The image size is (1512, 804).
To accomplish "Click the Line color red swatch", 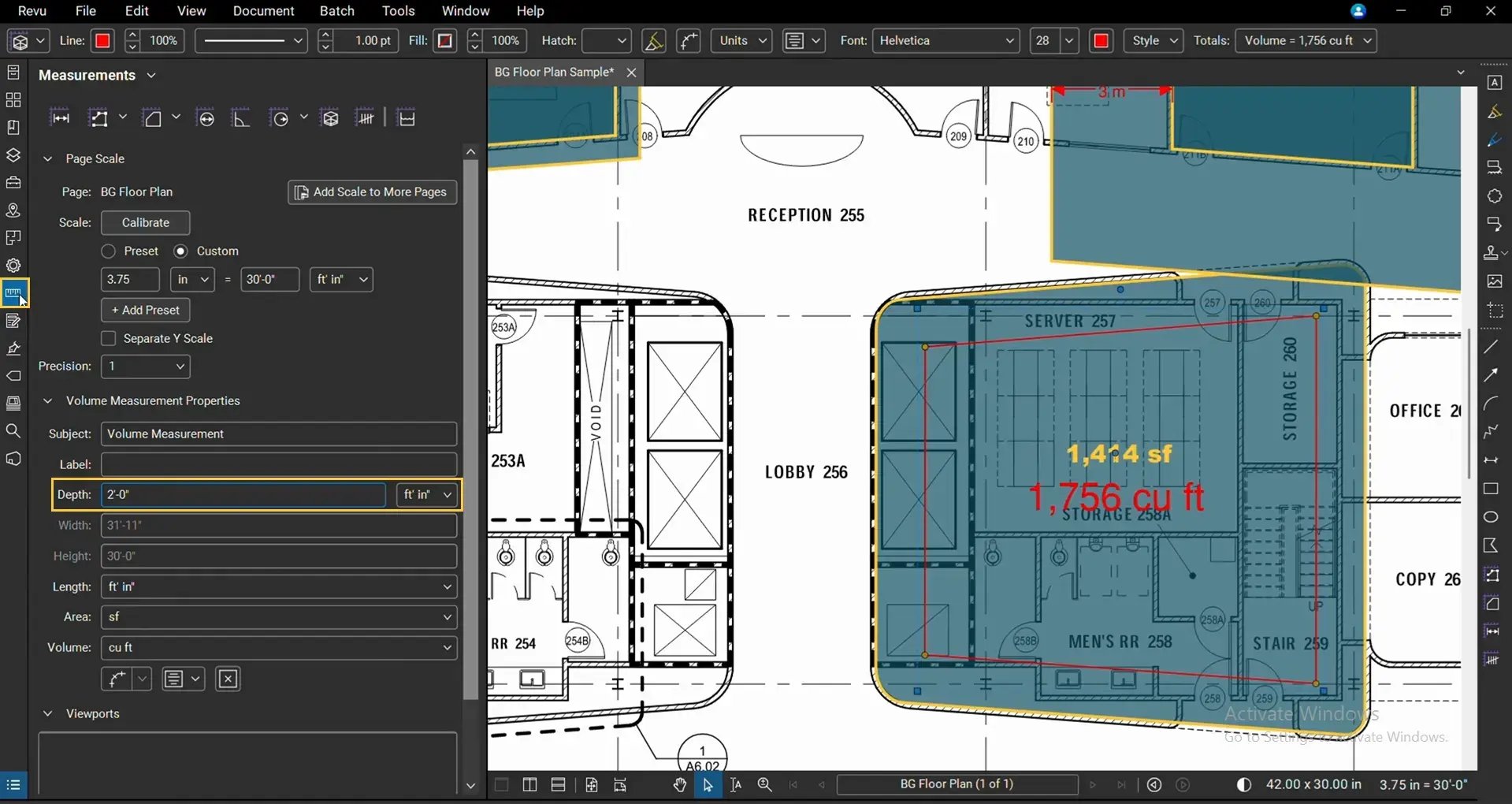I will (102, 41).
